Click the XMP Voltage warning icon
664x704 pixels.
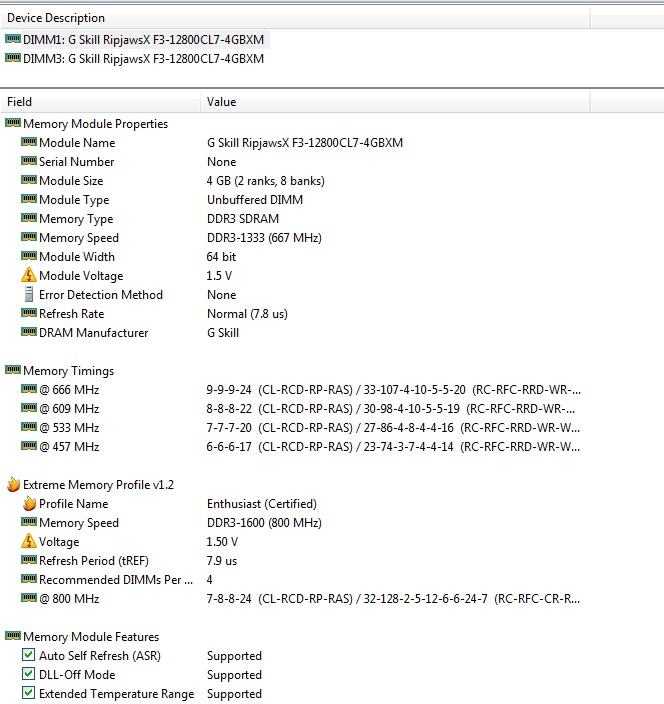[x=29, y=541]
